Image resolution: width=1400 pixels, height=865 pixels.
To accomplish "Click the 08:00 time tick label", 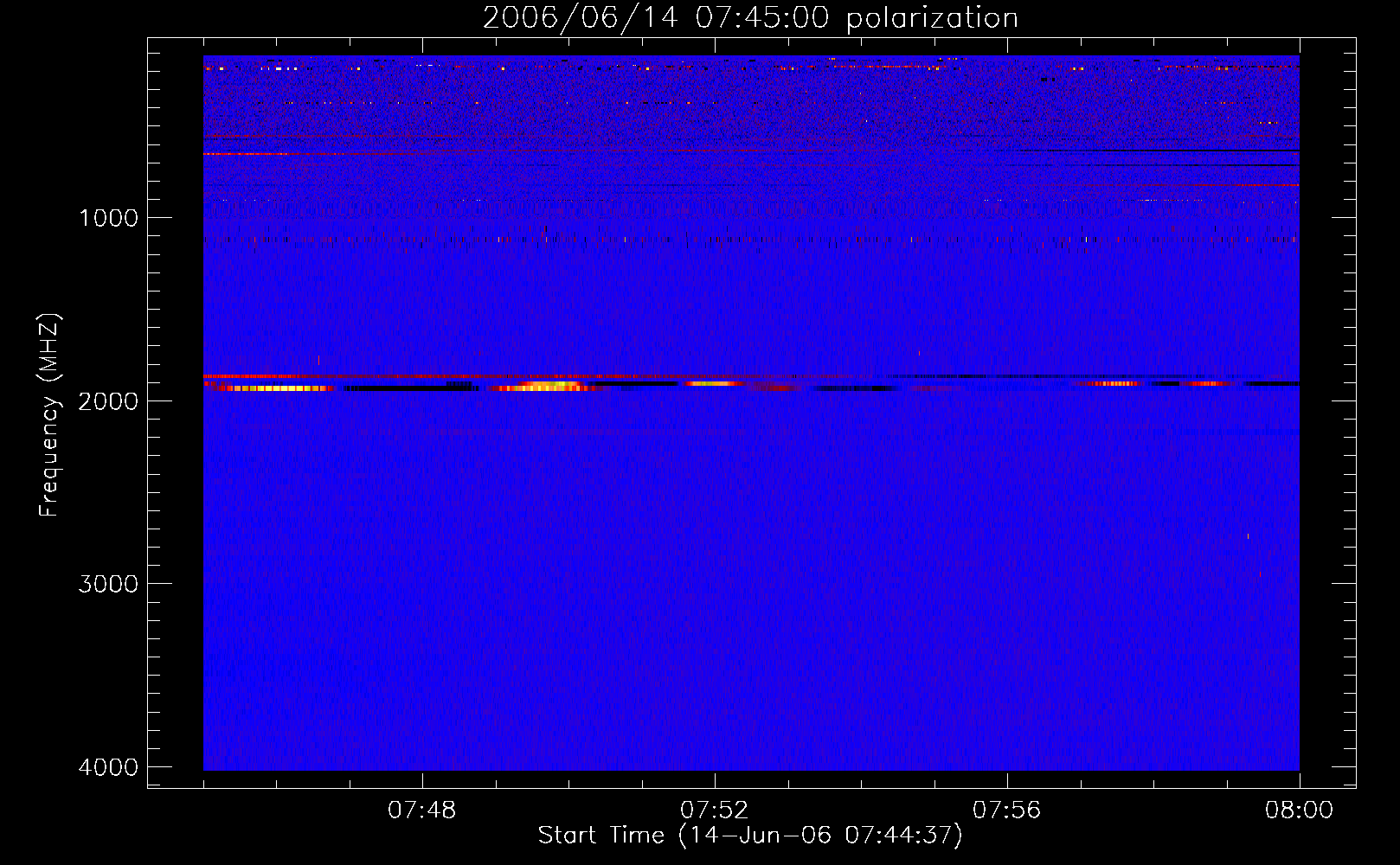I will [x=1300, y=811].
